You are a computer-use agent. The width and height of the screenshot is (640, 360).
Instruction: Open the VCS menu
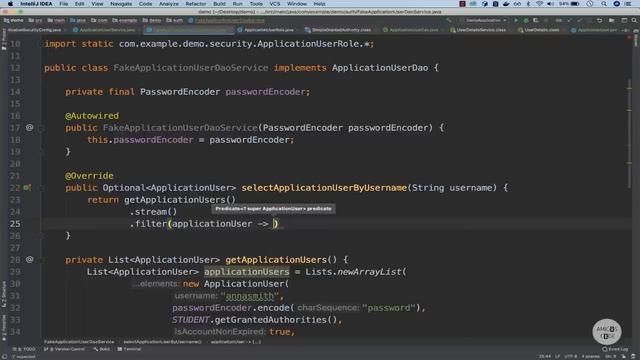(x=275, y=4)
